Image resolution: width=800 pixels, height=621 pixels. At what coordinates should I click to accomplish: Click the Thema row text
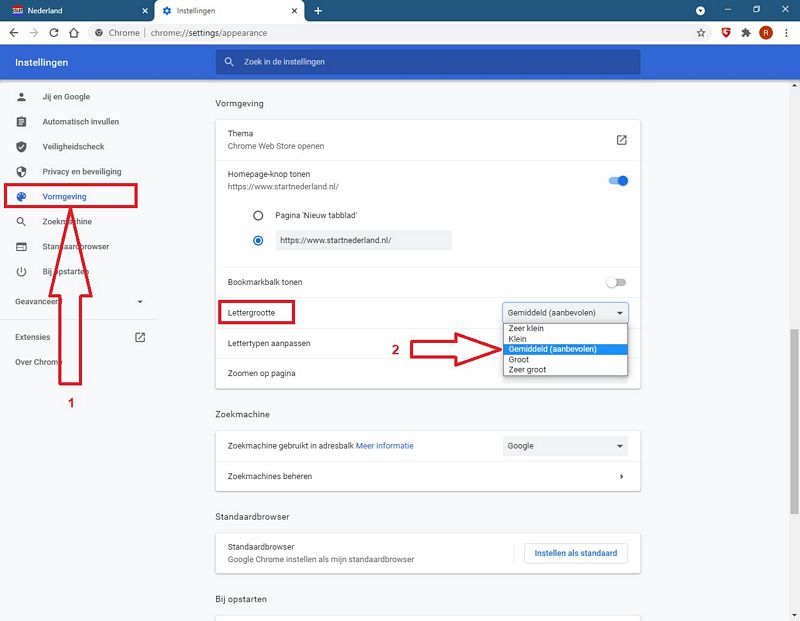pos(276,140)
